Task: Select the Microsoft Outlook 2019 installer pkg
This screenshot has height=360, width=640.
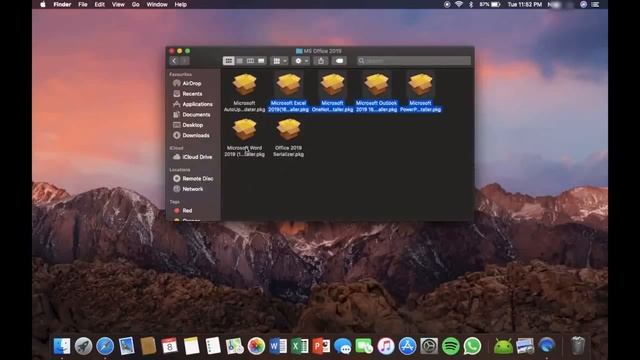Action: (x=376, y=92)
